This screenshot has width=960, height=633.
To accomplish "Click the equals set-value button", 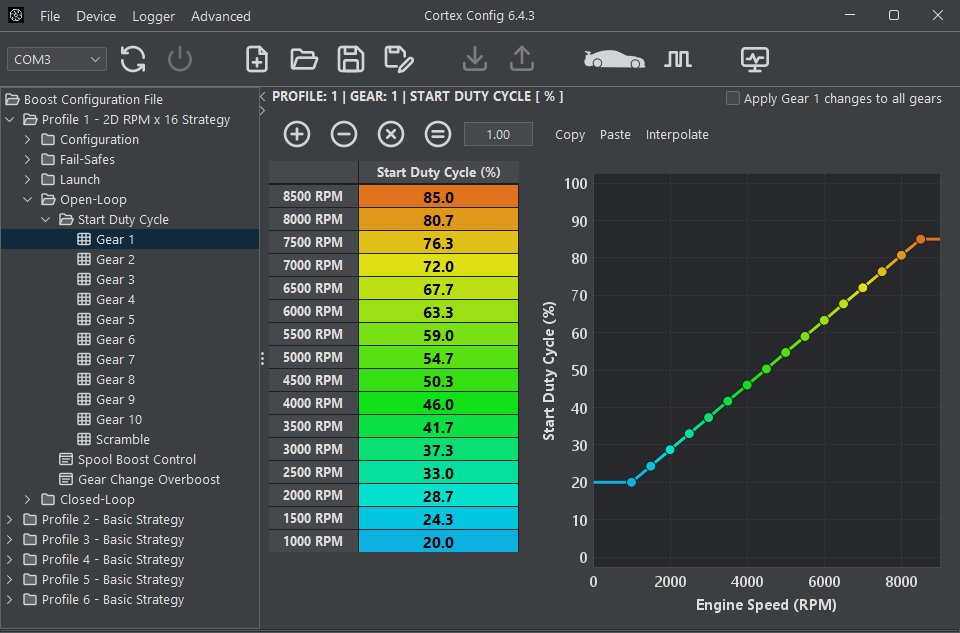I will tap(438, 134).
